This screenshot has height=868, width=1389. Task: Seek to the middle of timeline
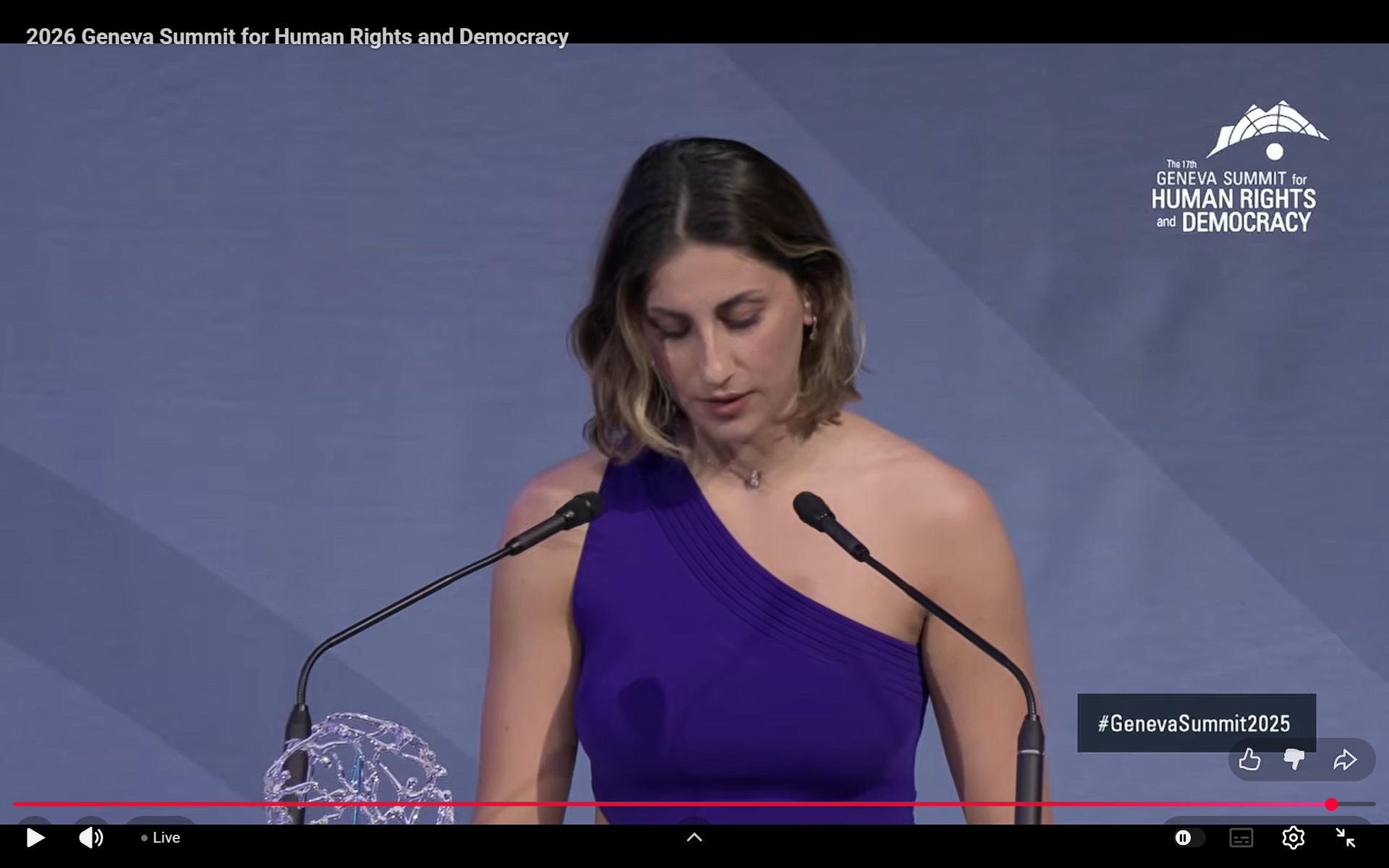pos(694,804)
